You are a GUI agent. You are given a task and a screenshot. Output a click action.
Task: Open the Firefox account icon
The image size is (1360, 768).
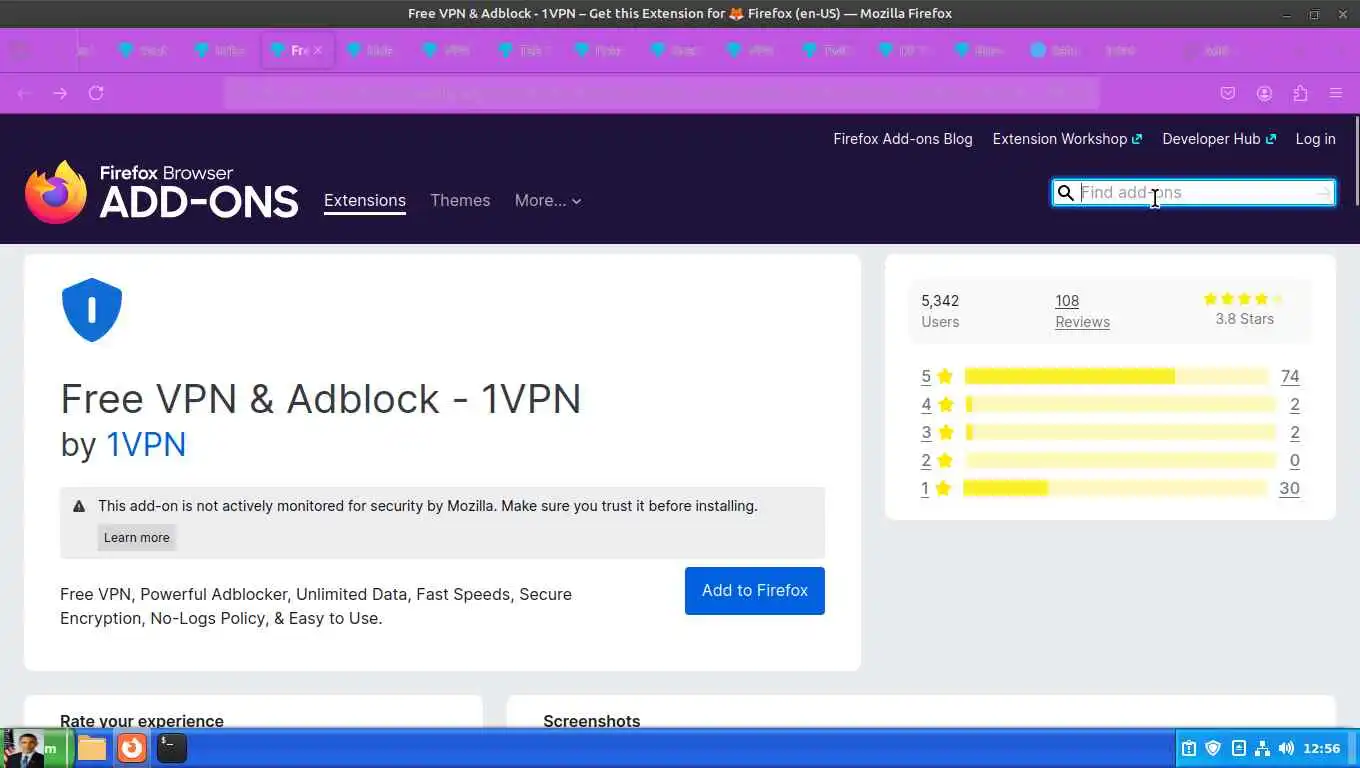(x=1264, y=93)
